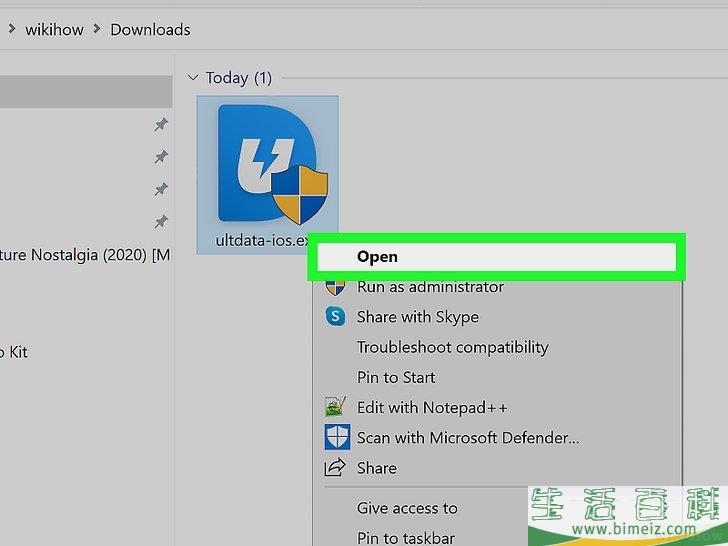
Task: Go to wikihow in the address breadcrumb
Action: 54,30
